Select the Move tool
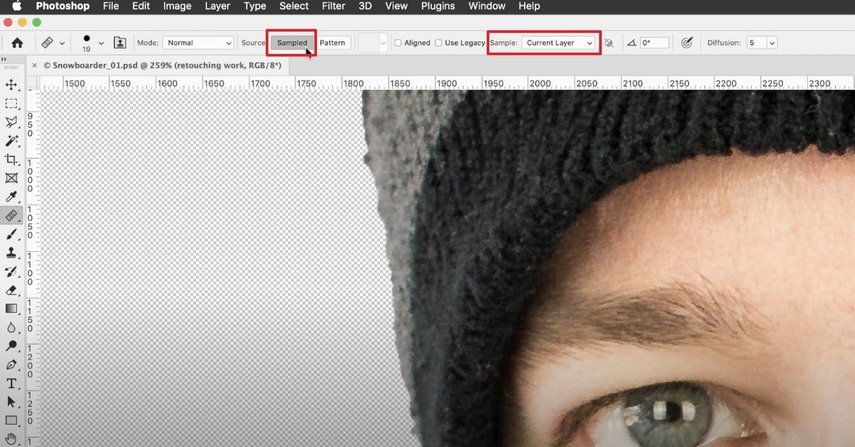This screenshot has width=855, height=447. point(12,85)
